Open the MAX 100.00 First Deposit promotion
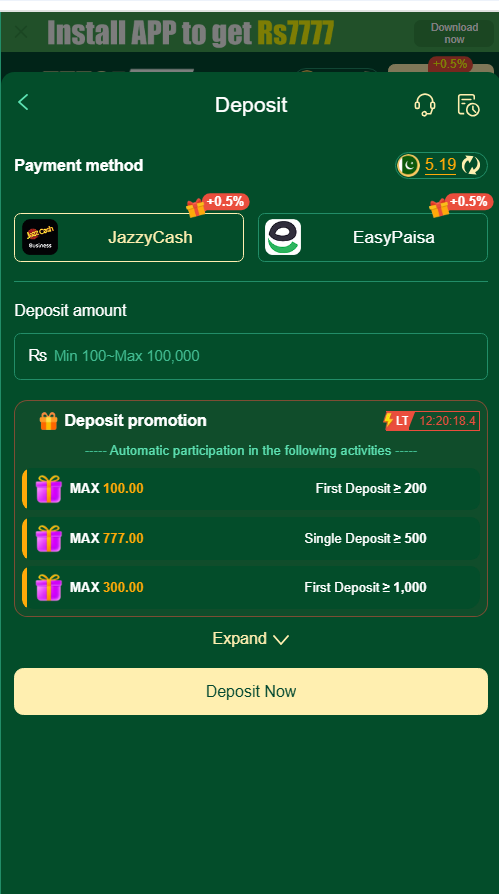This screenshot has height=894, width=499. pos(251,489)
